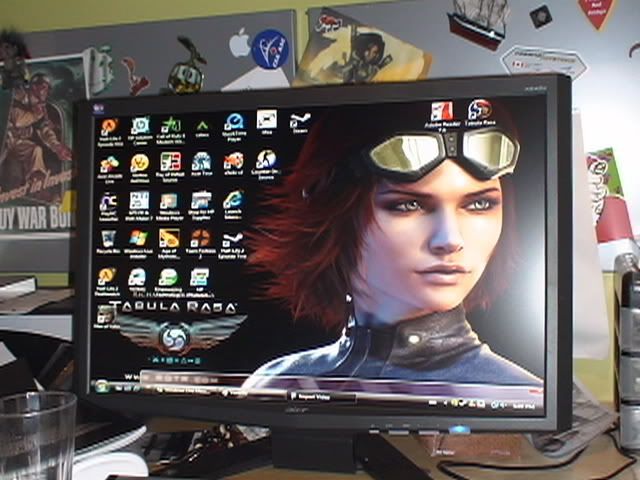Open the Recycle Bin
This screenshot has width=640, height=480.
[108, 242]
